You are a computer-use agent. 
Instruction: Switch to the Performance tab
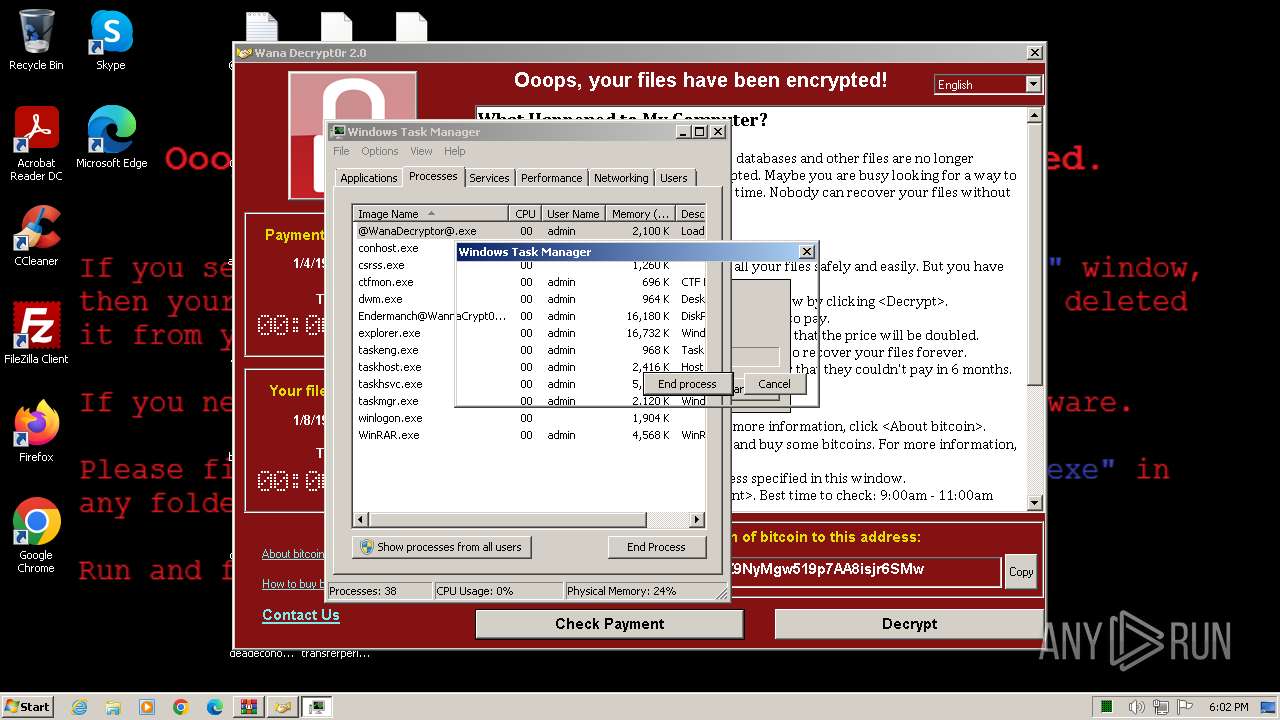[x=551, y=178]
